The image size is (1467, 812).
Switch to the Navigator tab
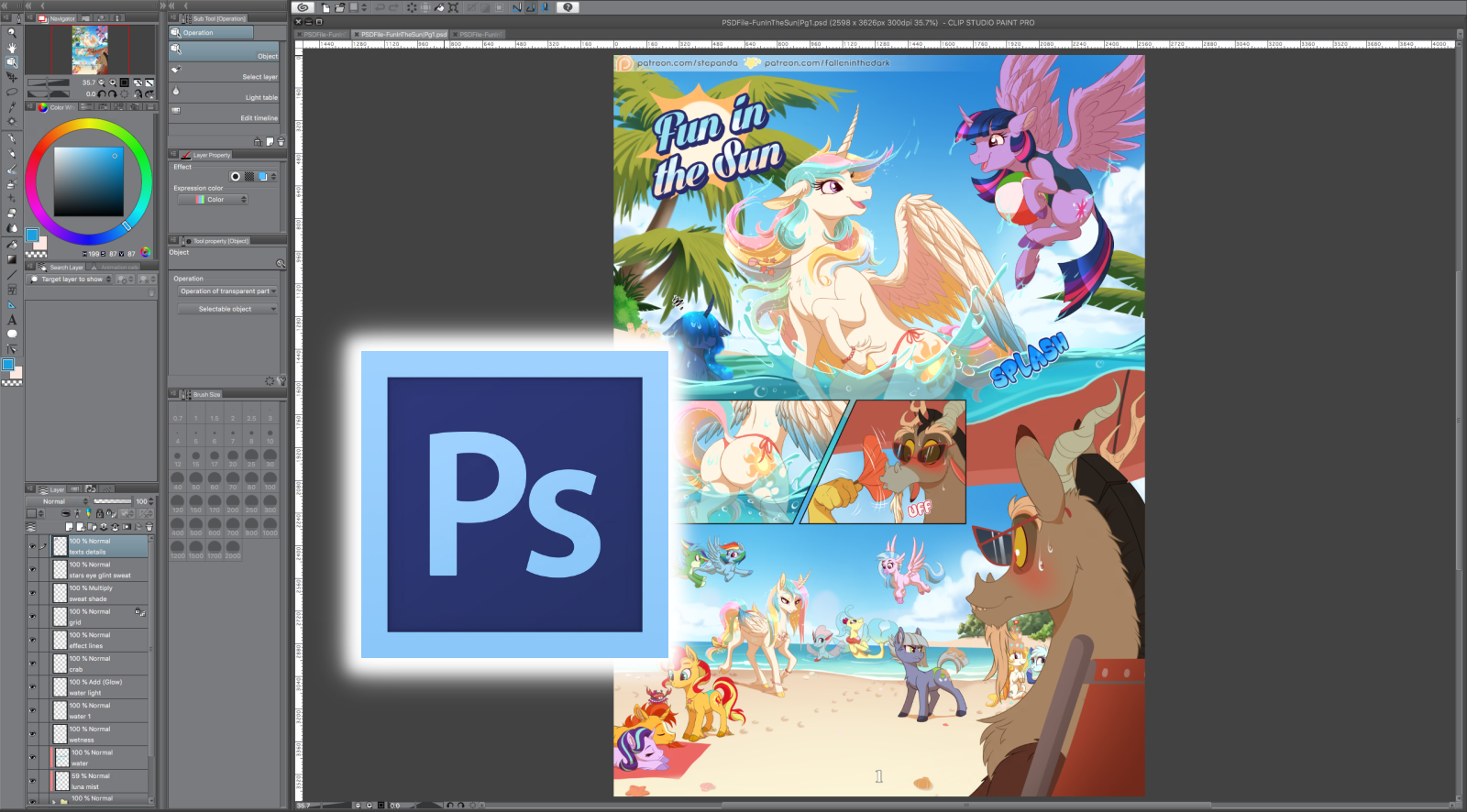(57, 18)
